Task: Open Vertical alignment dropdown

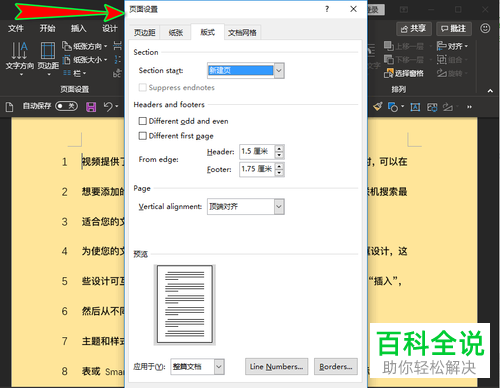Action: point(246,207)
